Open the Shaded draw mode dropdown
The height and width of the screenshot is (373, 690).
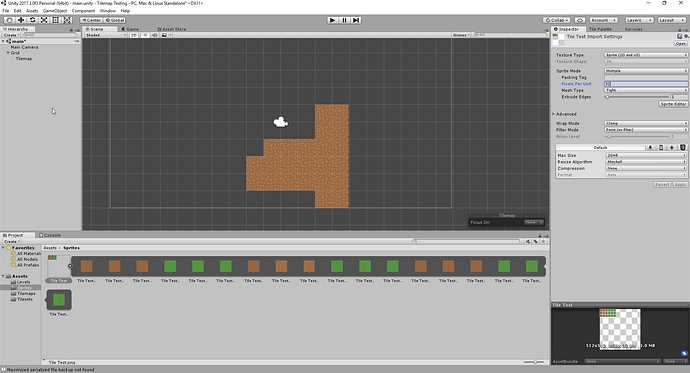click(x=105, y=35)
